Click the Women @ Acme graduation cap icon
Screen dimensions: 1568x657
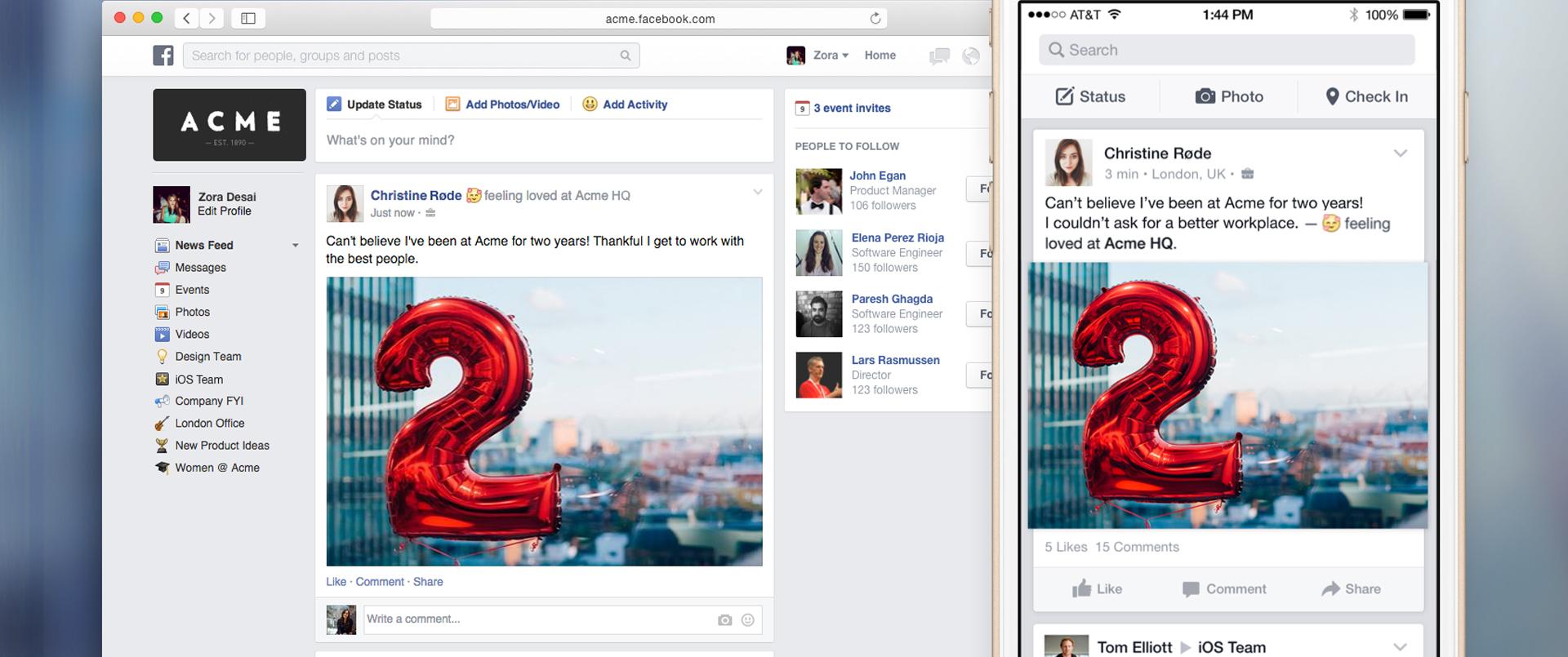tap(162, 468)
